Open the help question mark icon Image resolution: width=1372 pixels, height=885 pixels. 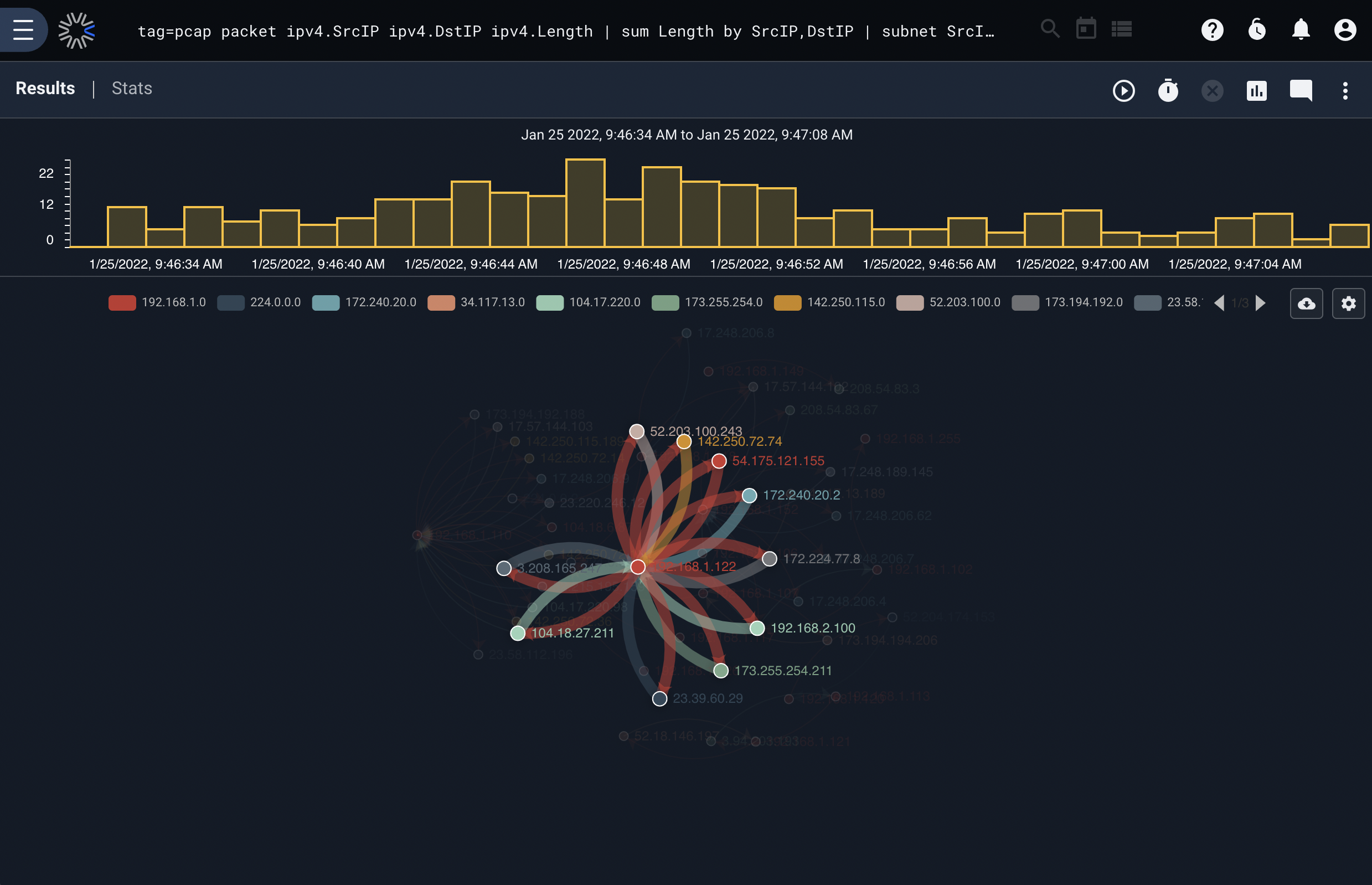(x=1213, y=30)
